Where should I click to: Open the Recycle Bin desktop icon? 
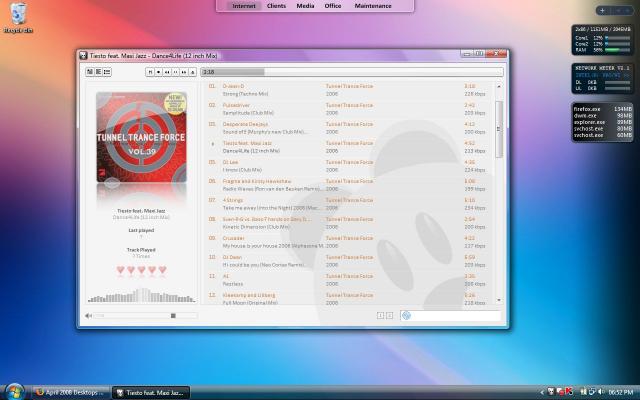(18, 18)
